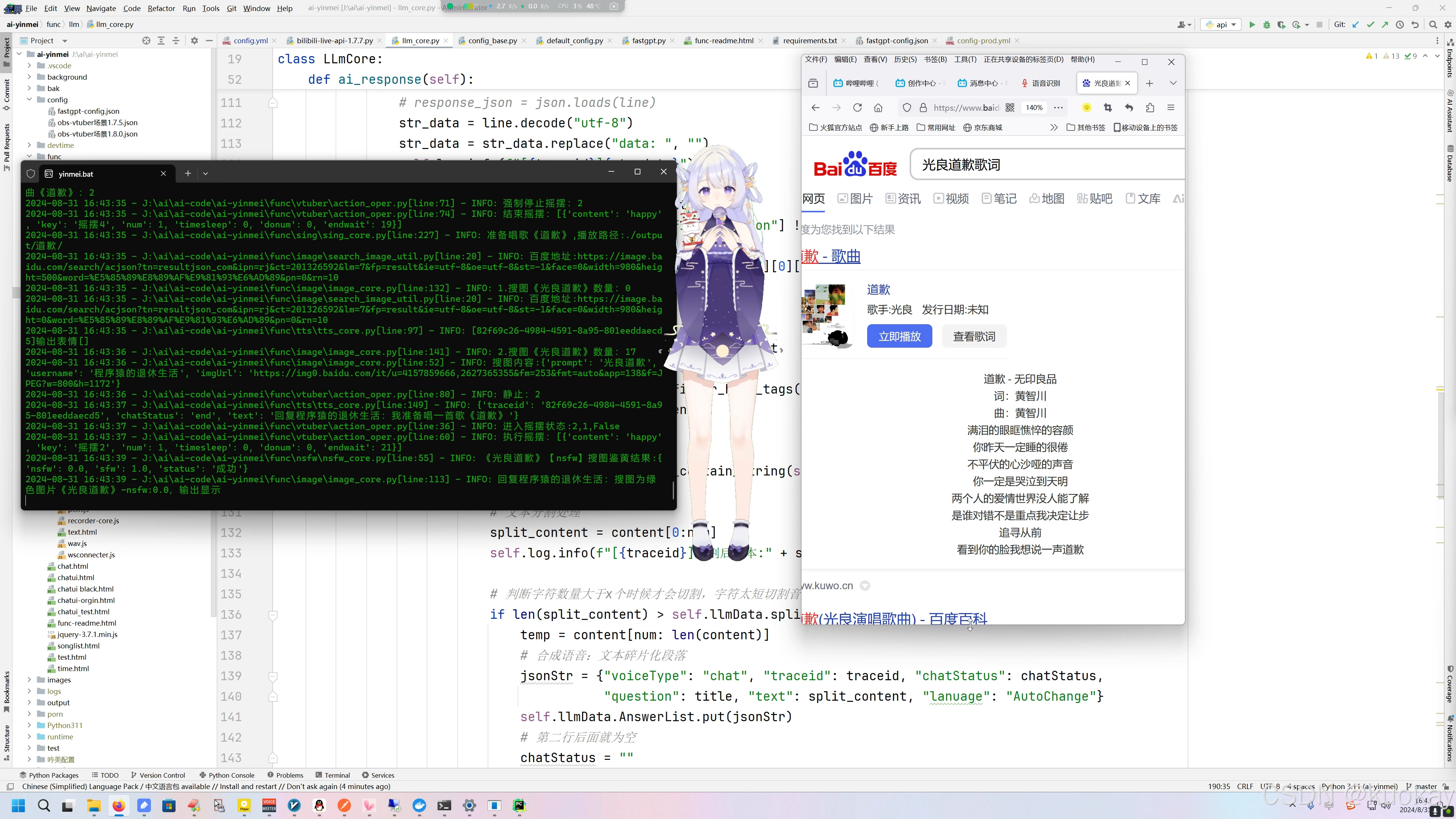
Task: Expand the background folder in project tree
Action: click(x=30, y=77)
